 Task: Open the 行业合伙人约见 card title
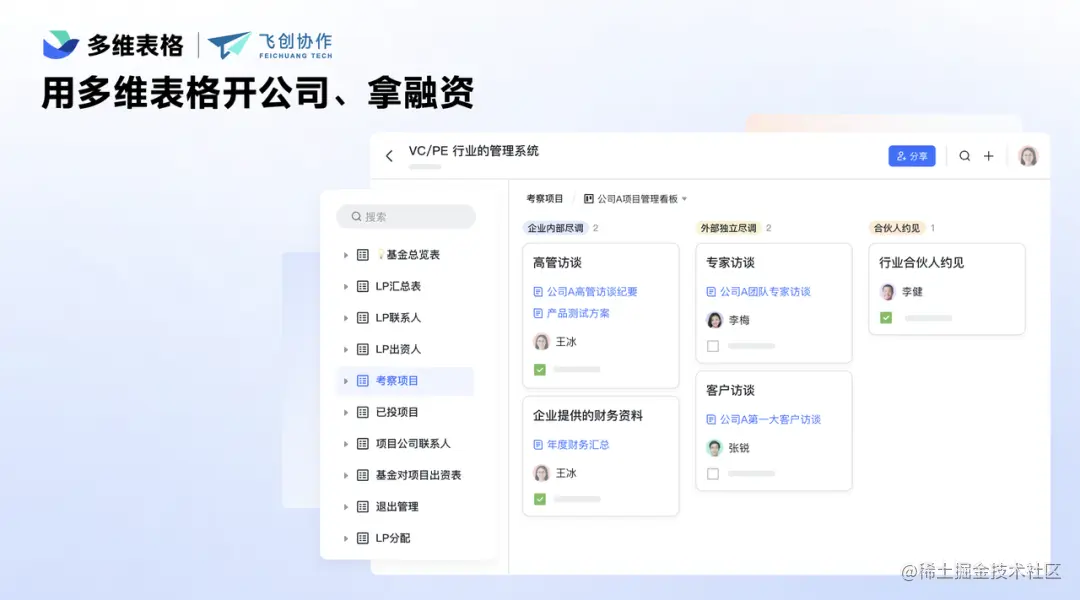(x=922, y=263)
